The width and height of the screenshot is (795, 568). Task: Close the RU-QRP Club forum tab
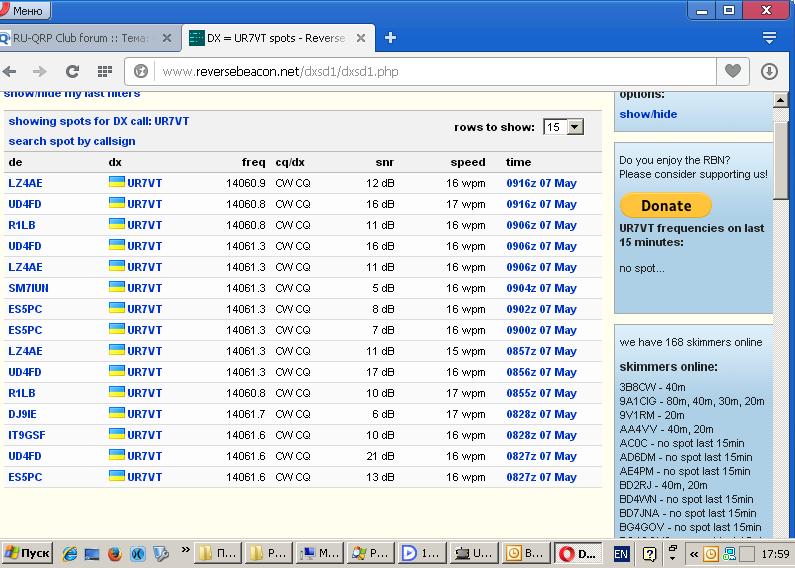167,38
